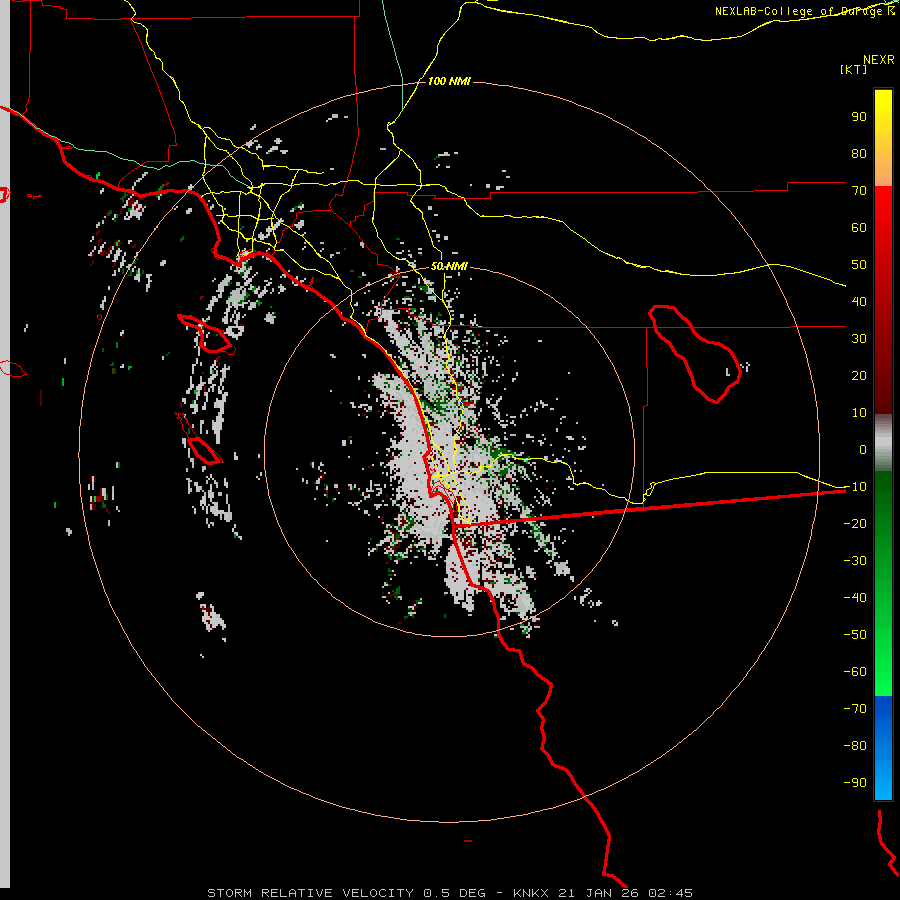The width and height of the screenshot is (900, 900).
Task: Pick the blue bottom segment of color bar
Action: [x=883, y=747]
